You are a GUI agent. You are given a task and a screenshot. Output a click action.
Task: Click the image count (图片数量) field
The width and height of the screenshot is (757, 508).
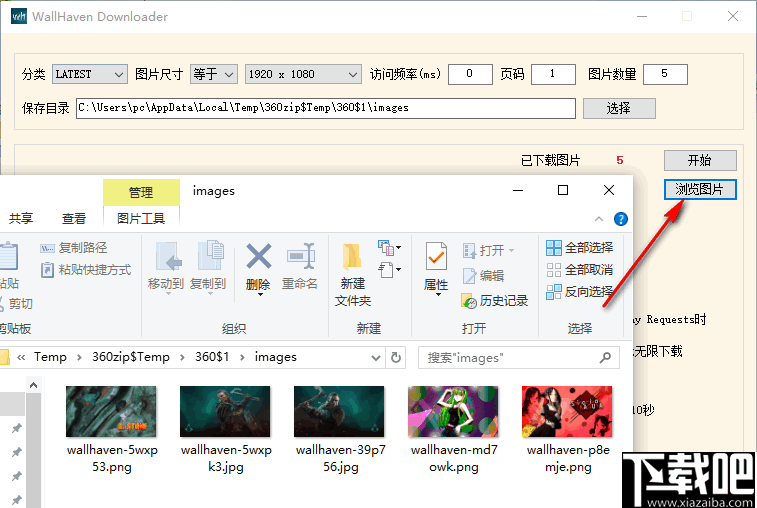point(665,74)
